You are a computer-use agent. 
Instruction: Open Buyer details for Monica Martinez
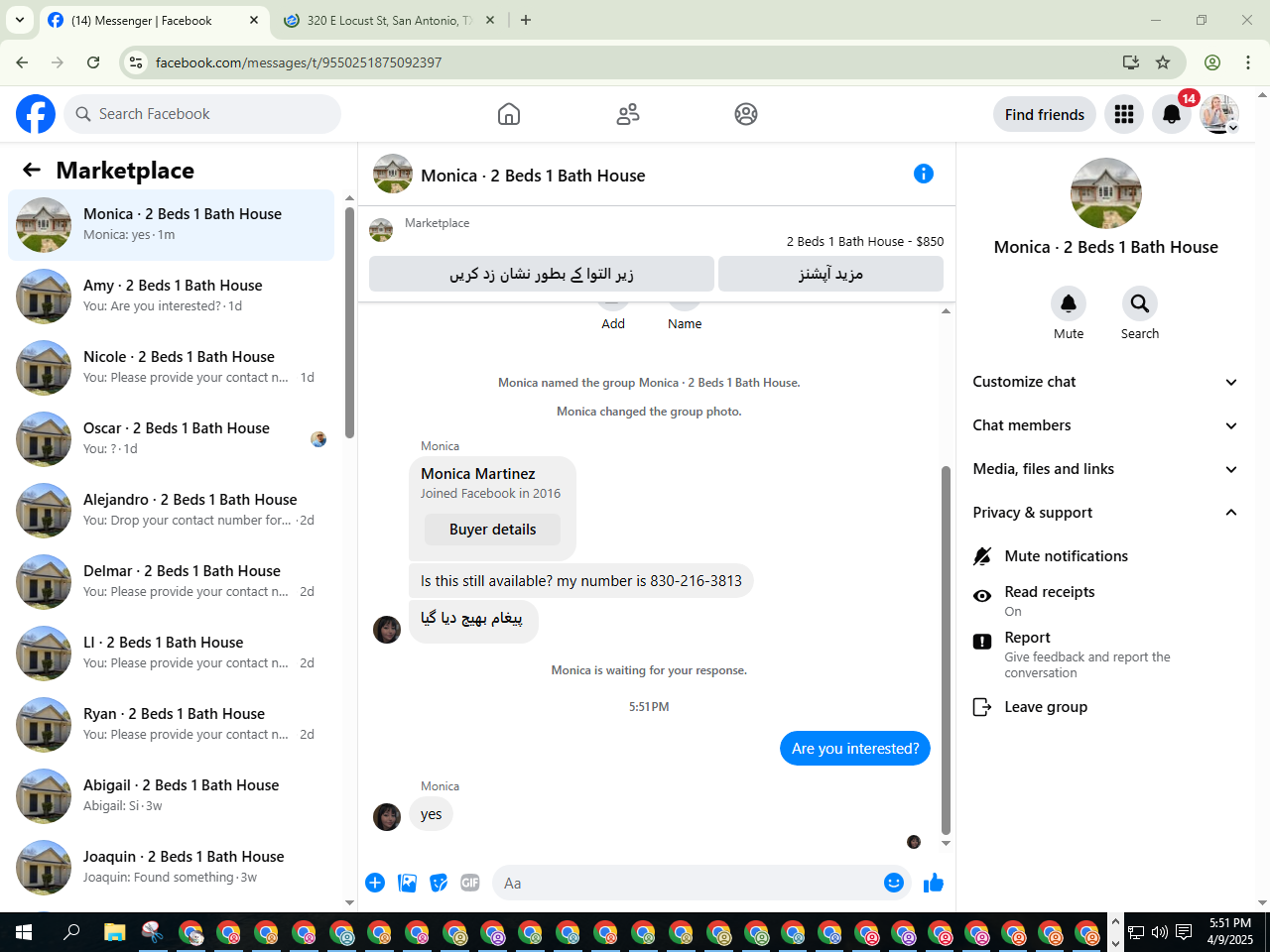[x=492, y=530]
